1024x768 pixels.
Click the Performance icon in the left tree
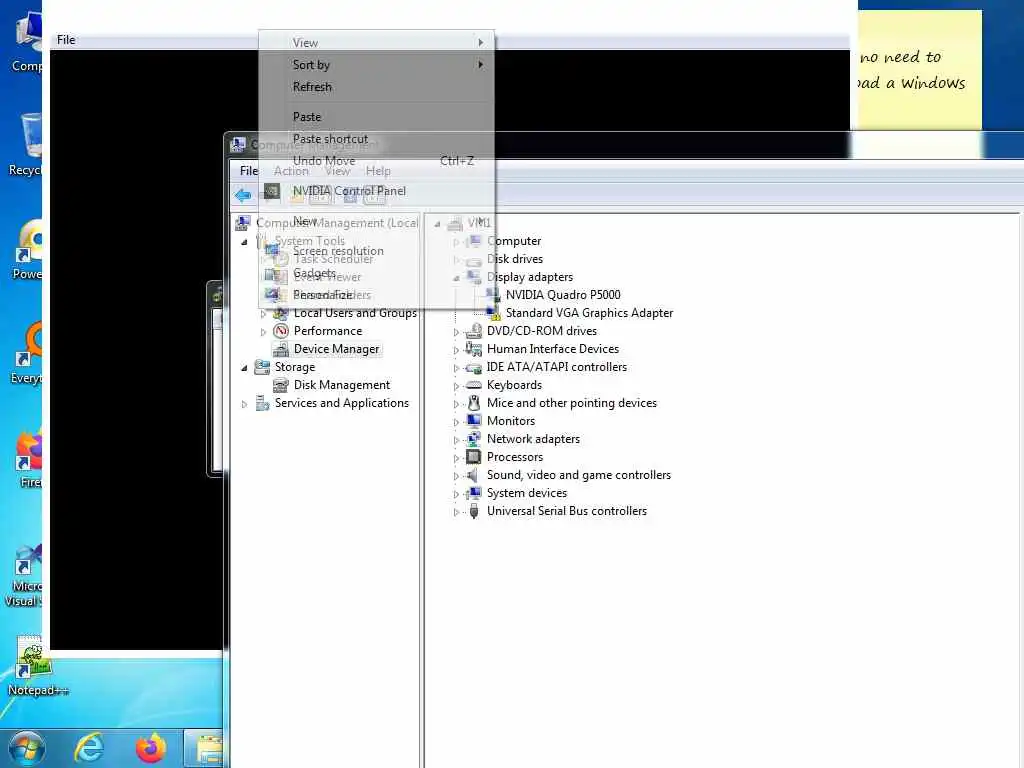click(x=281, y=331)
